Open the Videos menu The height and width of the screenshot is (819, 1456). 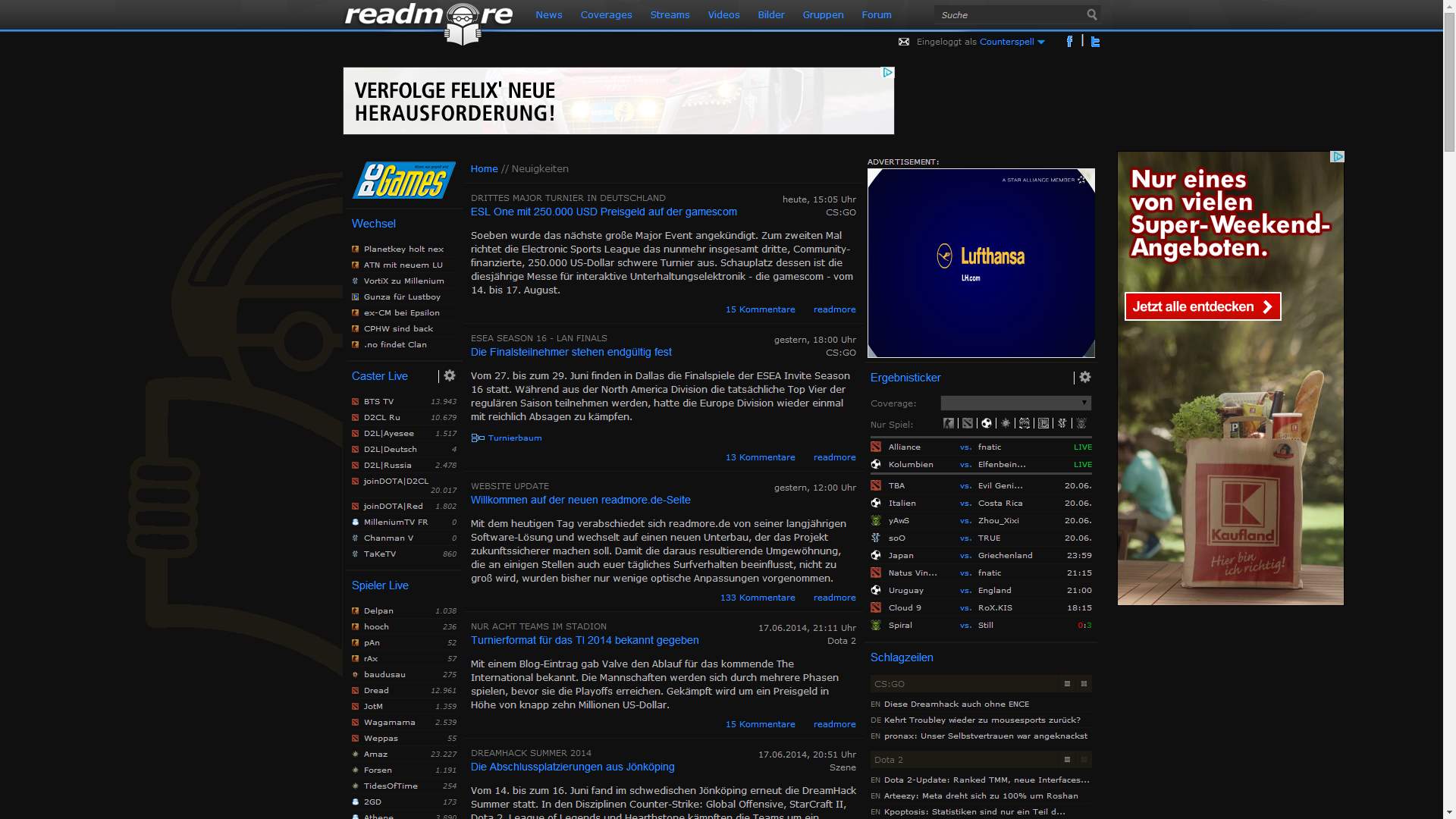[x=723, y=14]
